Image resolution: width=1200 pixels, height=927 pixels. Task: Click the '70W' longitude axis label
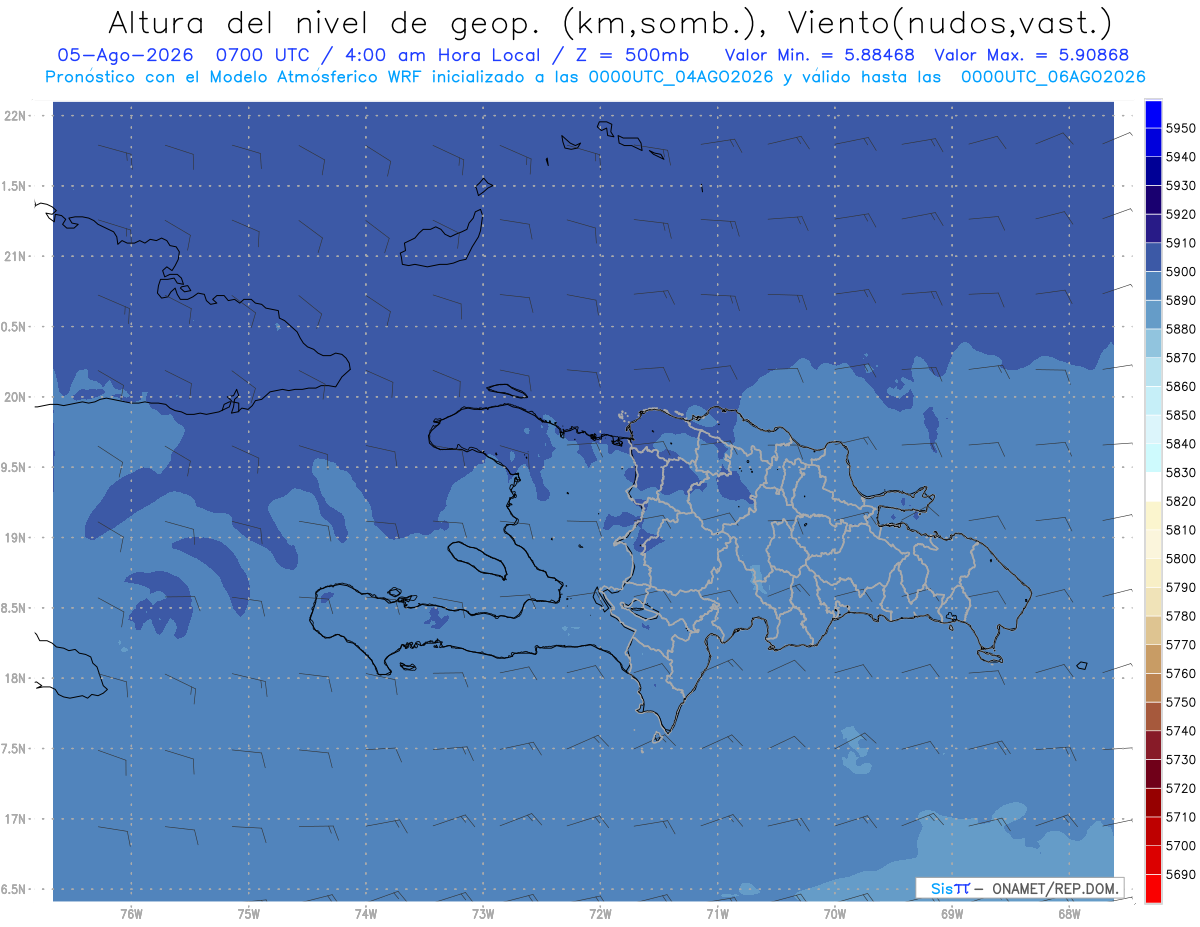[835, 913]
